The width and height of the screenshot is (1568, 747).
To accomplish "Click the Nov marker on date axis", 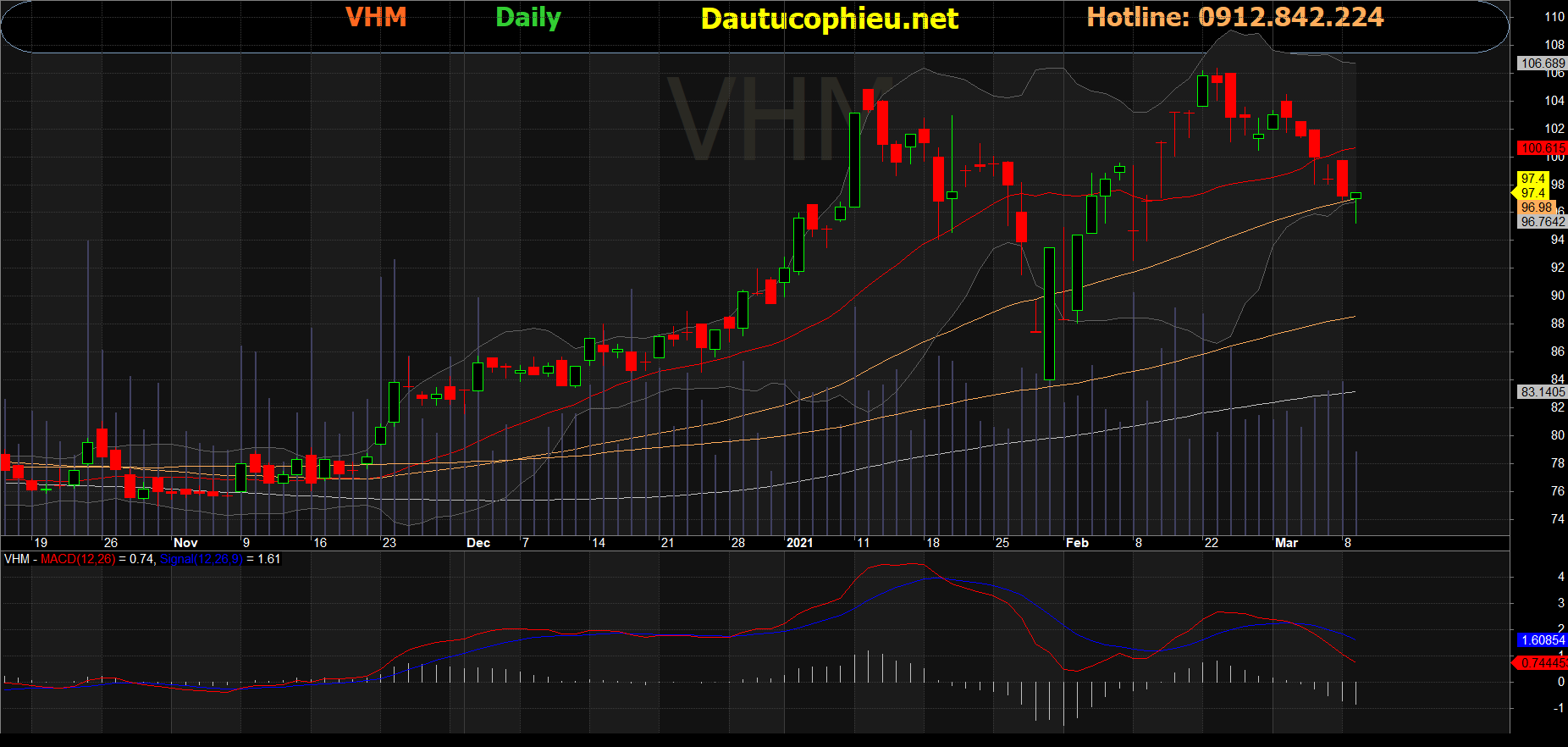I will coord(185,543).
